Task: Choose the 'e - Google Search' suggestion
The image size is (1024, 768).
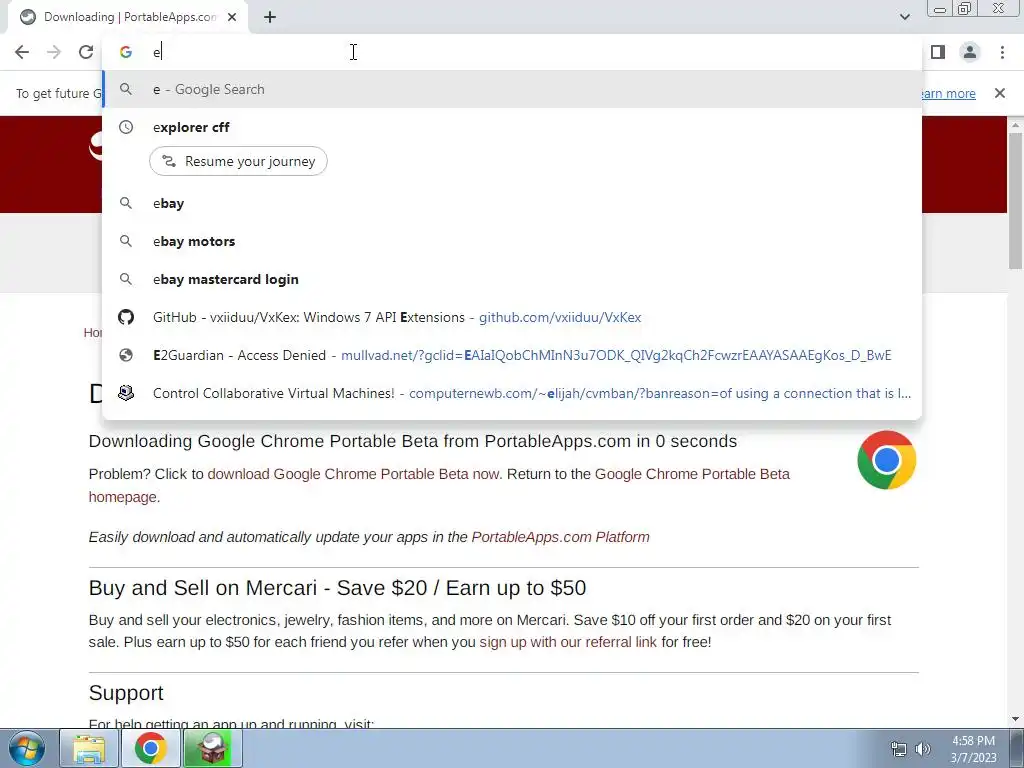Action: [512, 89]
